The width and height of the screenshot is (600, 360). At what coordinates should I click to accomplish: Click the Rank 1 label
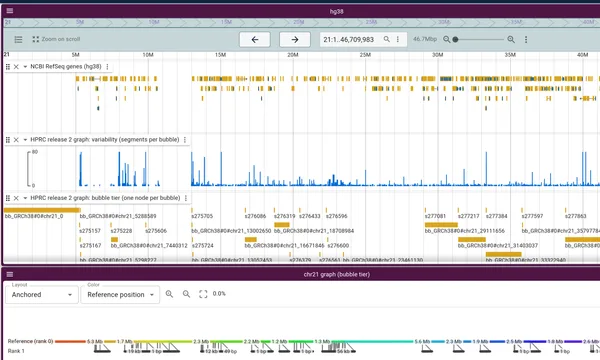16,351
